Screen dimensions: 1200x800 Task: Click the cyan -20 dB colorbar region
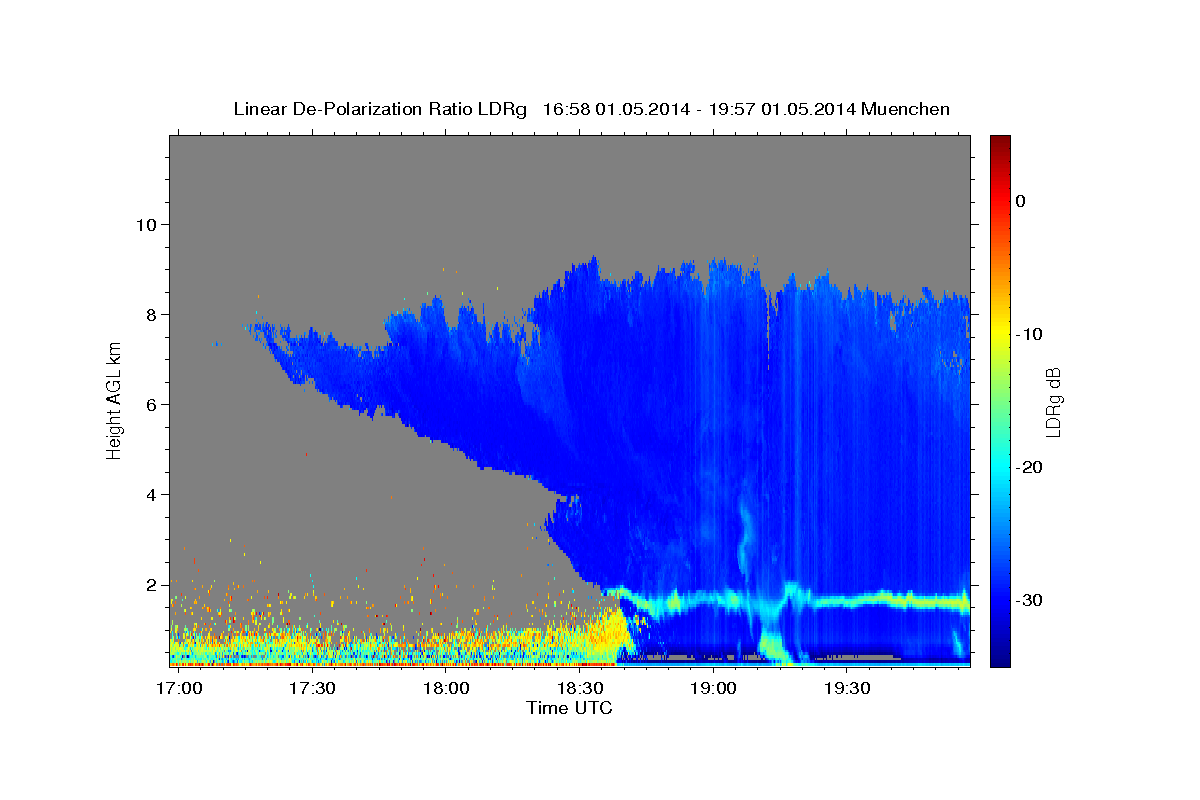(x=1000, y=467)
